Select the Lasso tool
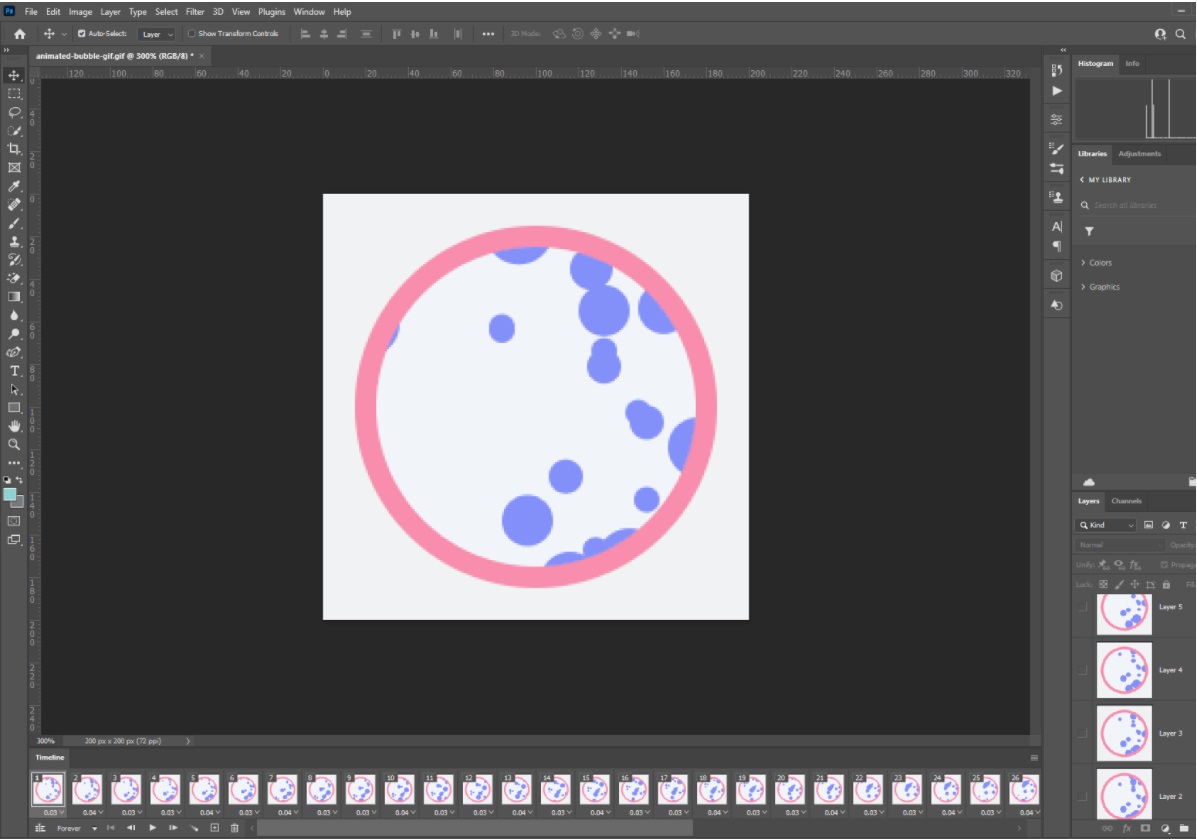 14,110
